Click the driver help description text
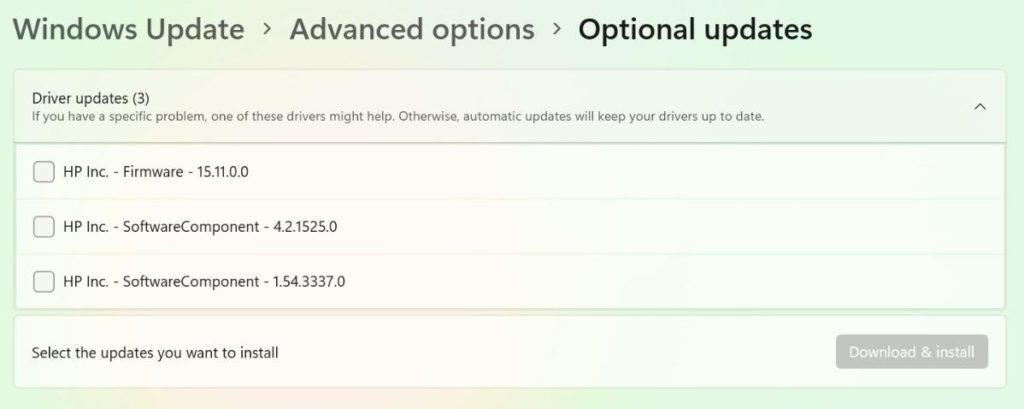Screen dimensions: 1024x409 tap(398, 117)
